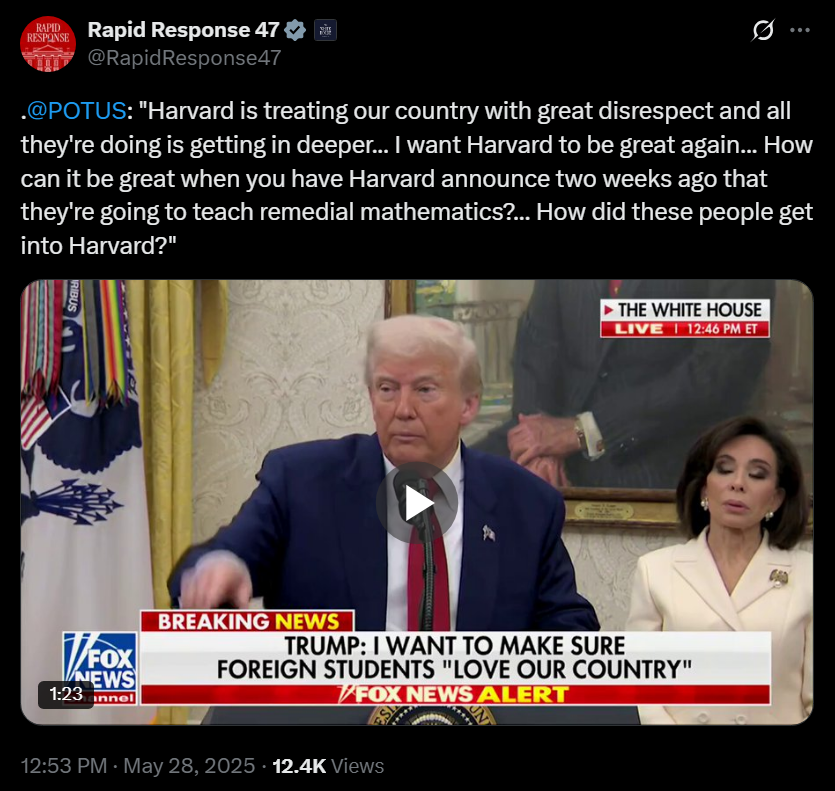
Task: Click the Fox News Channel logo in video
Action: [x=100, y=668]
